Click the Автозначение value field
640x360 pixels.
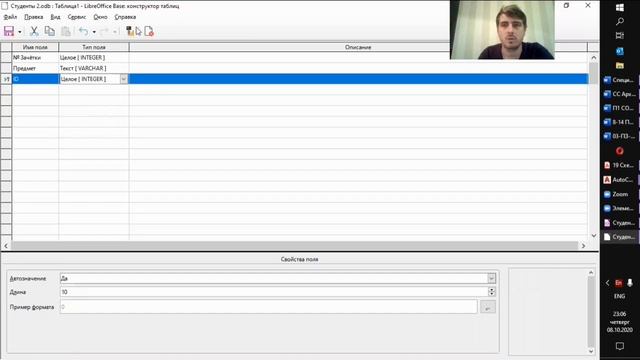point(273,278)
